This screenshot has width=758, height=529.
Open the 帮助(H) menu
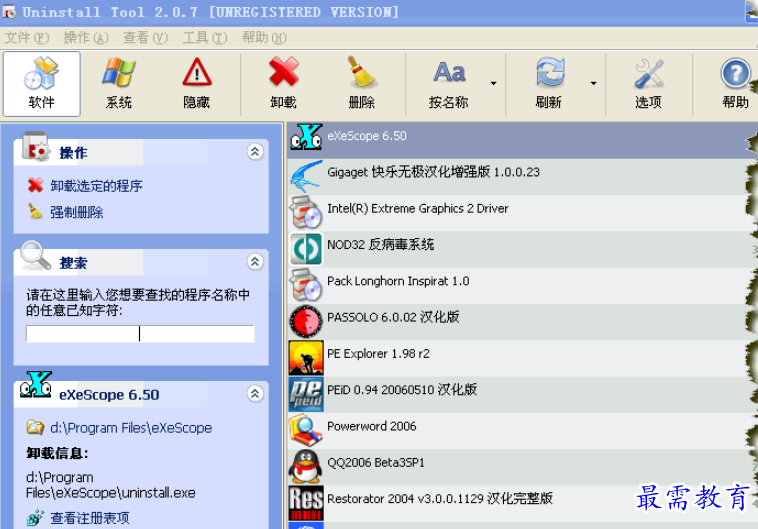pos(264,37)
